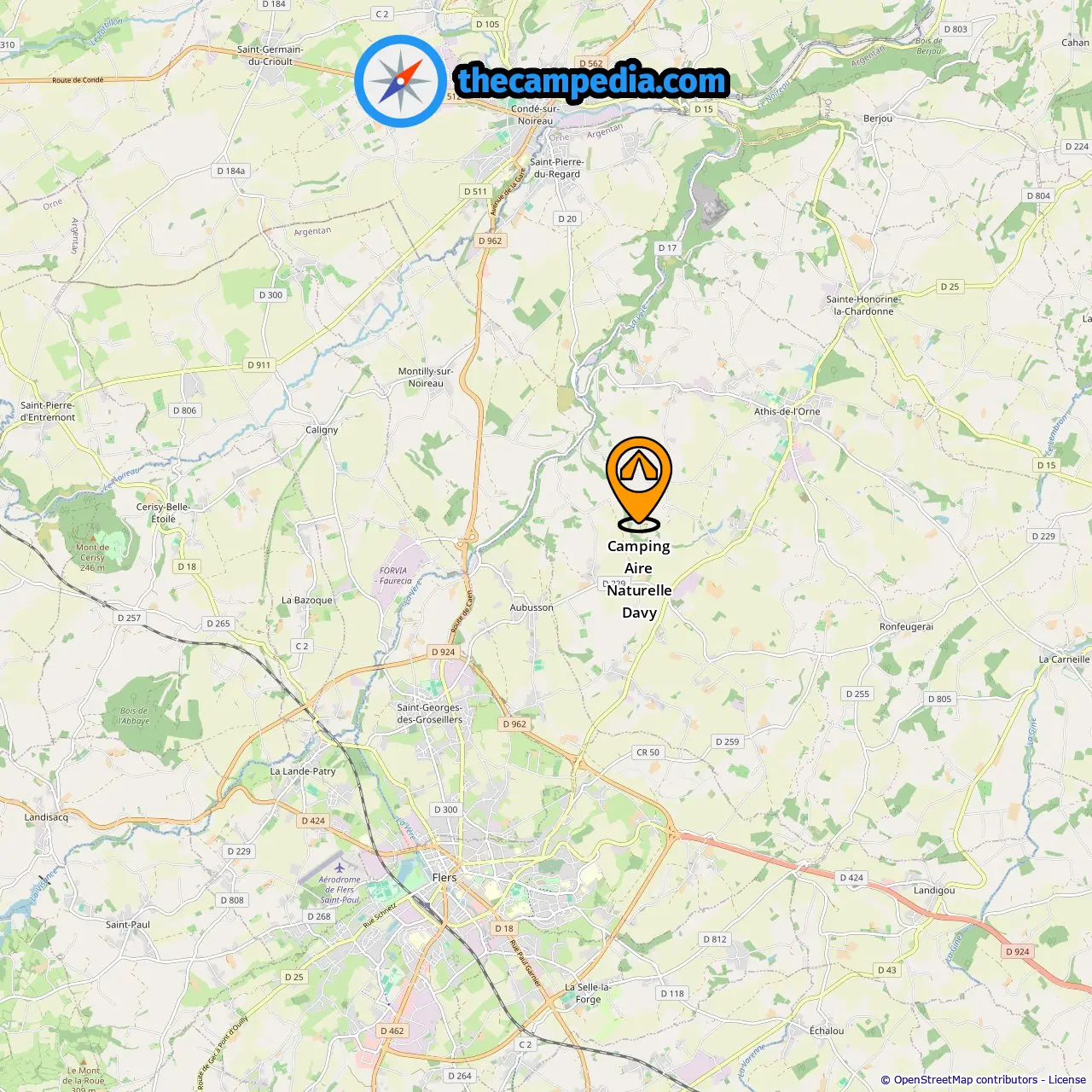1092x1092 pixels.
Task: Click the Camping Aire Naturelle Davy label
Action: click(639, 579)
